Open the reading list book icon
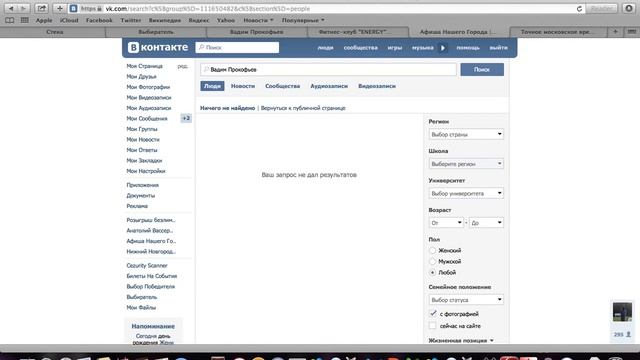This screenshot has height=360, width=640. coord(10,20)
